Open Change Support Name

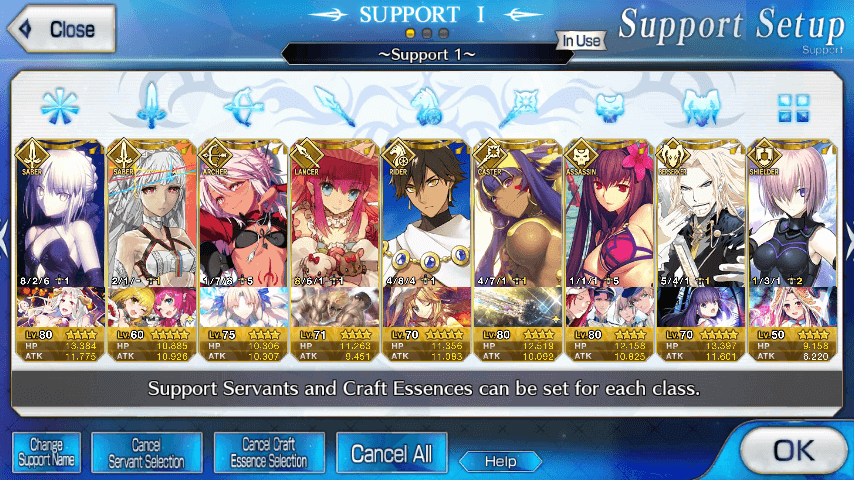click(46, 452)
